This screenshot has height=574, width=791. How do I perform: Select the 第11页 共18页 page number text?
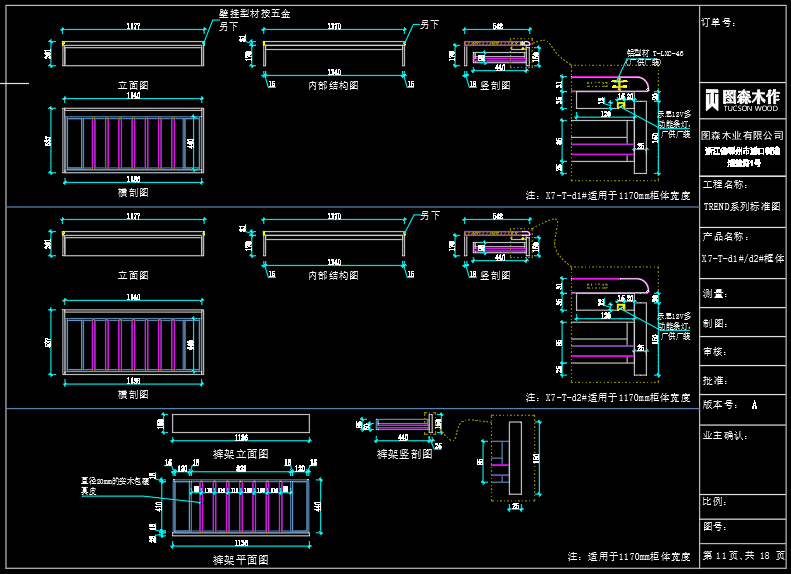743,555
